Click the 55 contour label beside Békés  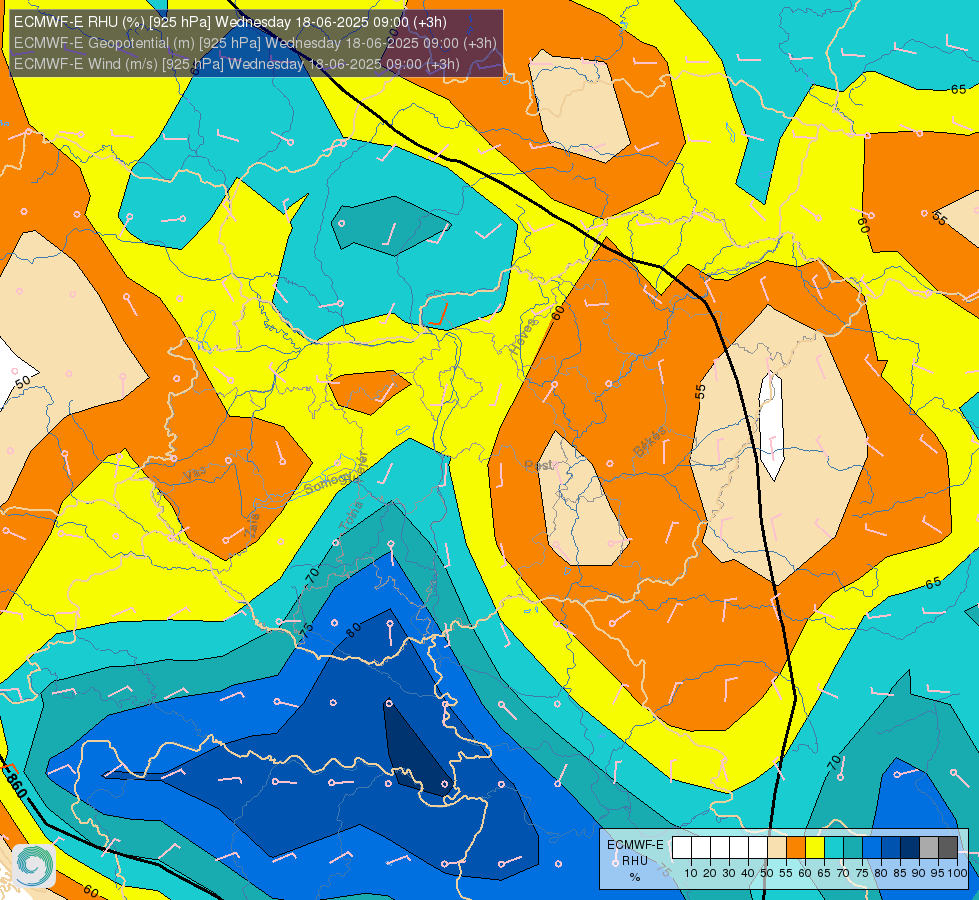tap(700, 392)
